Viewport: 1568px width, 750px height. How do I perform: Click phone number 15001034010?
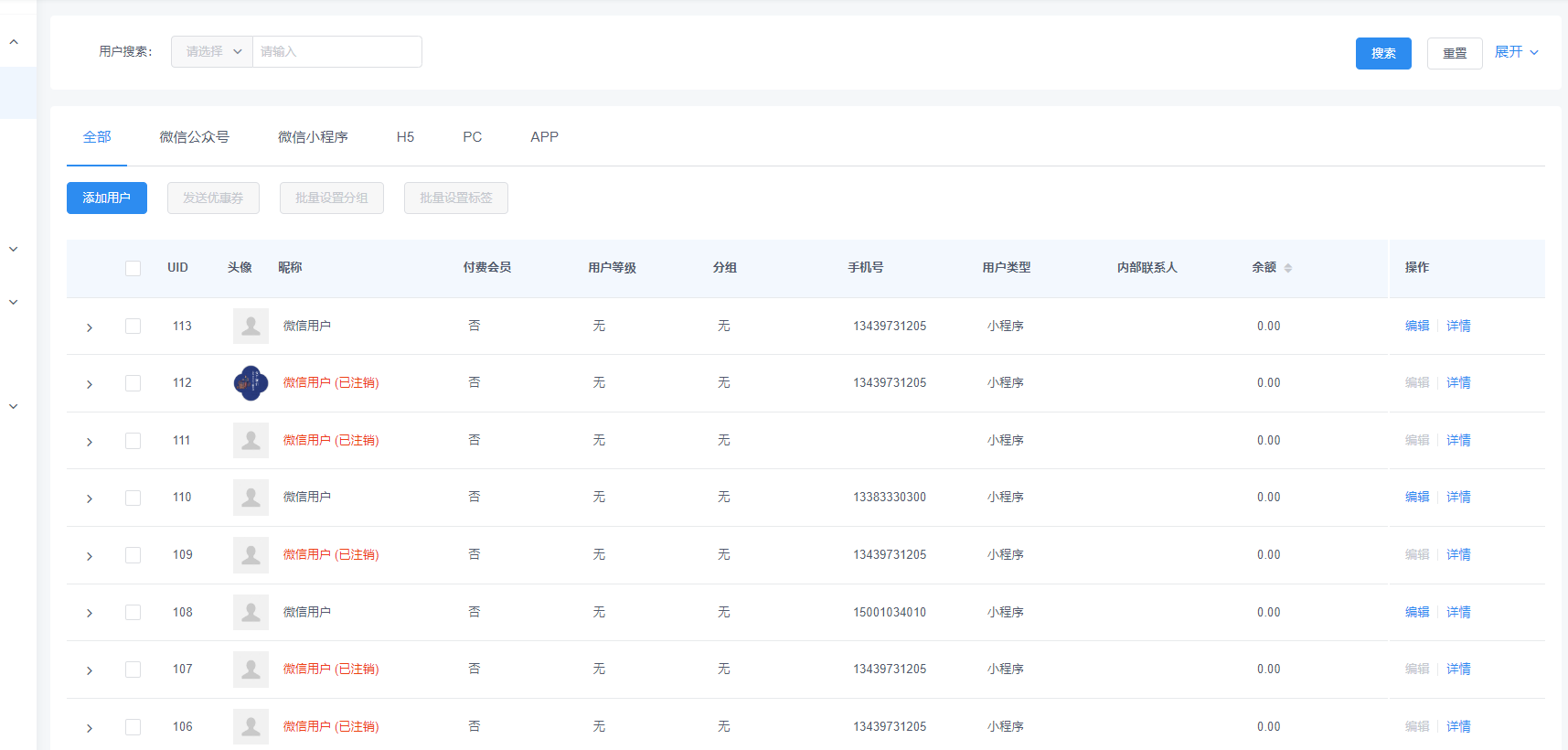coord(890,612)
